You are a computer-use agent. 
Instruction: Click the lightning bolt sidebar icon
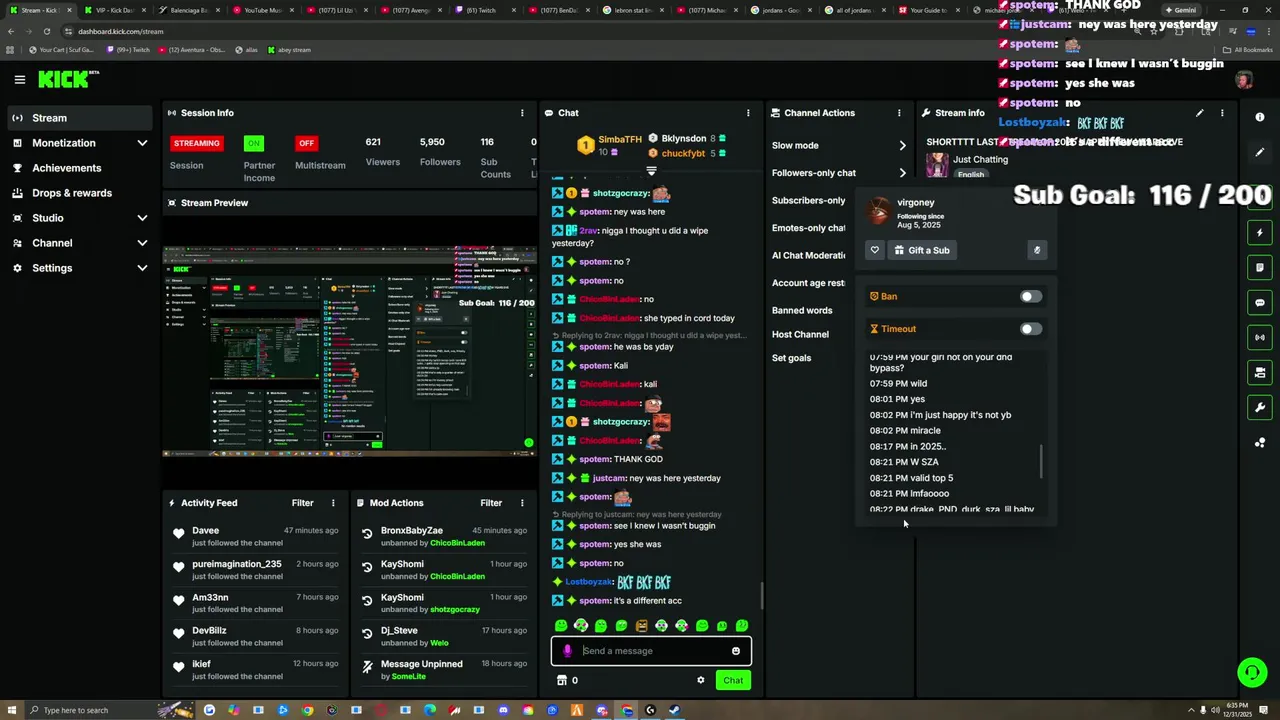[x=1260, y=233]
